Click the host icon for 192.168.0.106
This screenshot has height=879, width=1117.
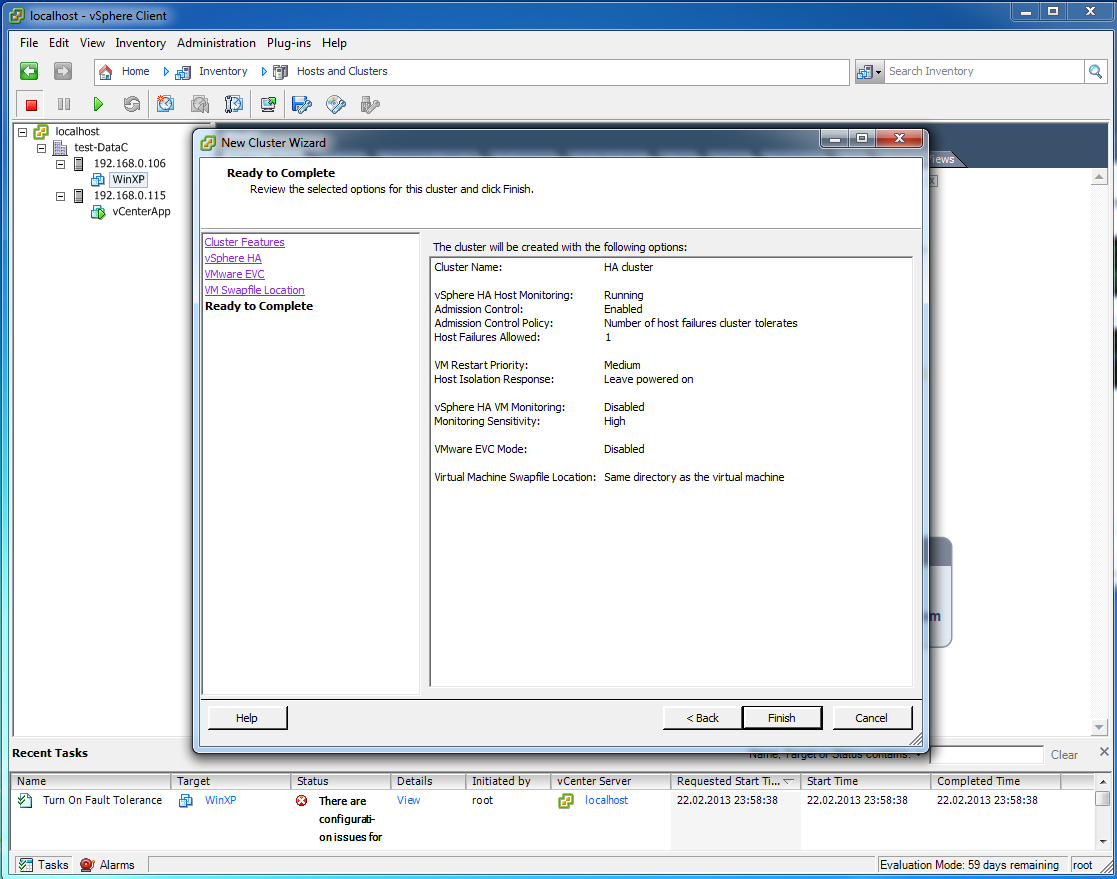coord(79,164)
